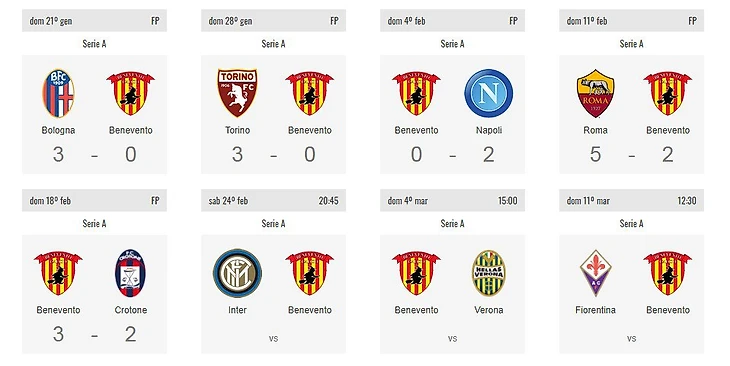Click the Hellas Verona crest

click(x=488, y=273)
